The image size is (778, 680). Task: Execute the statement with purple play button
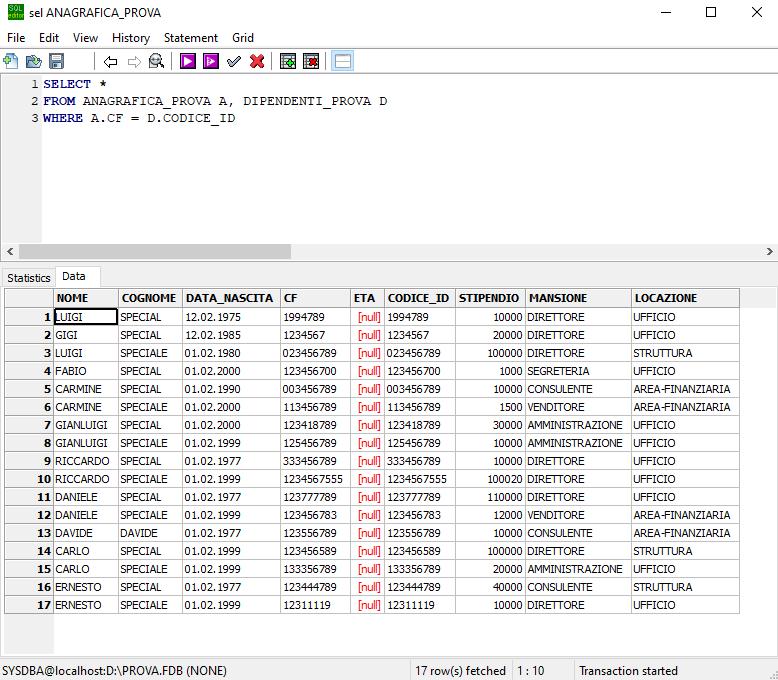point(188,62)
